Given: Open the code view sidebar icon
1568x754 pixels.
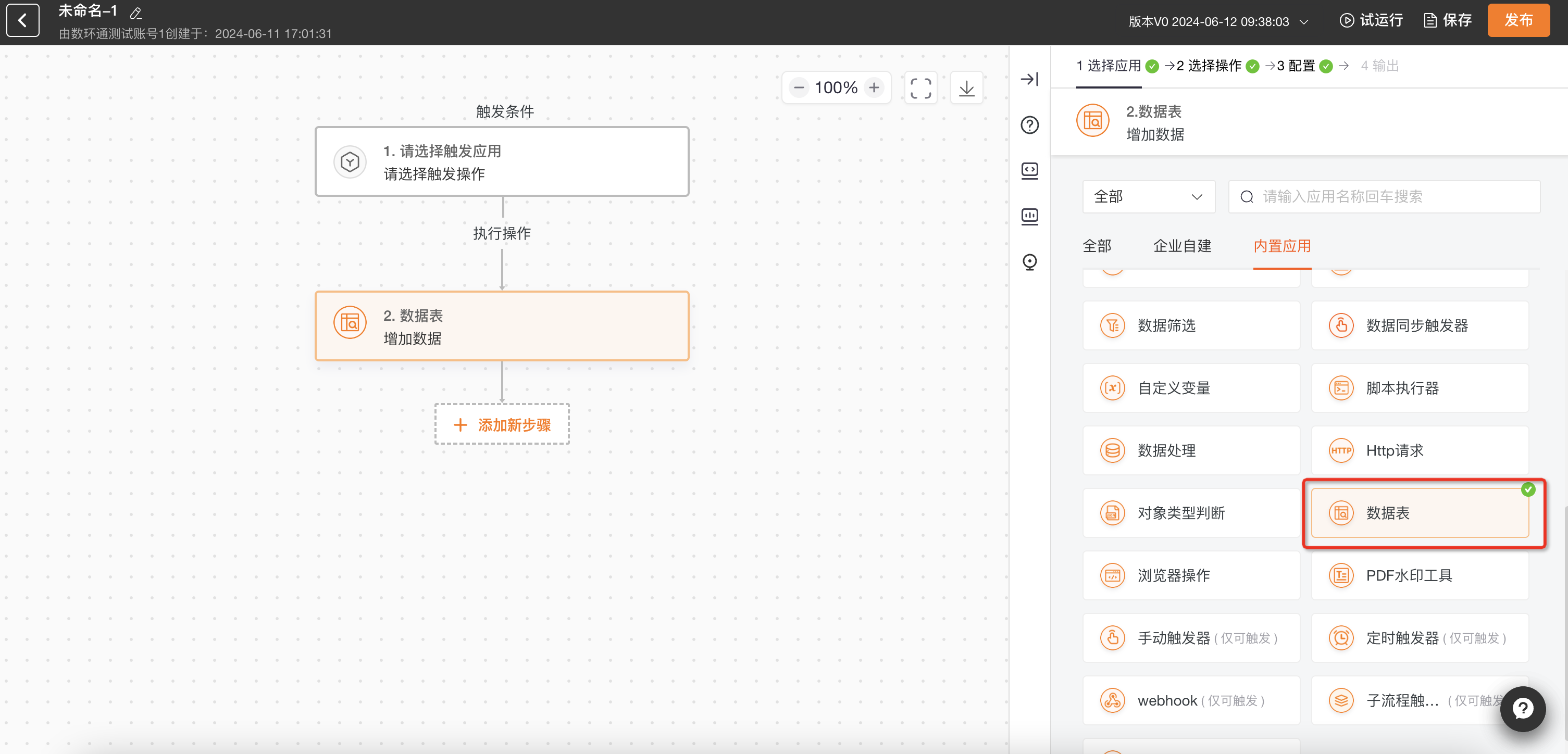Looking at the screenshot, I should coord(1029,170).
